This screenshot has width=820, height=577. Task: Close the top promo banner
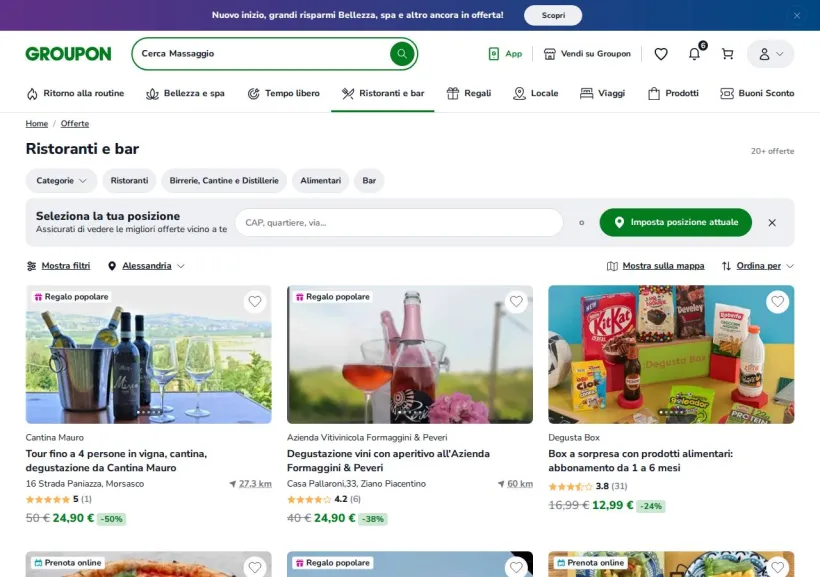coord(796,16)
